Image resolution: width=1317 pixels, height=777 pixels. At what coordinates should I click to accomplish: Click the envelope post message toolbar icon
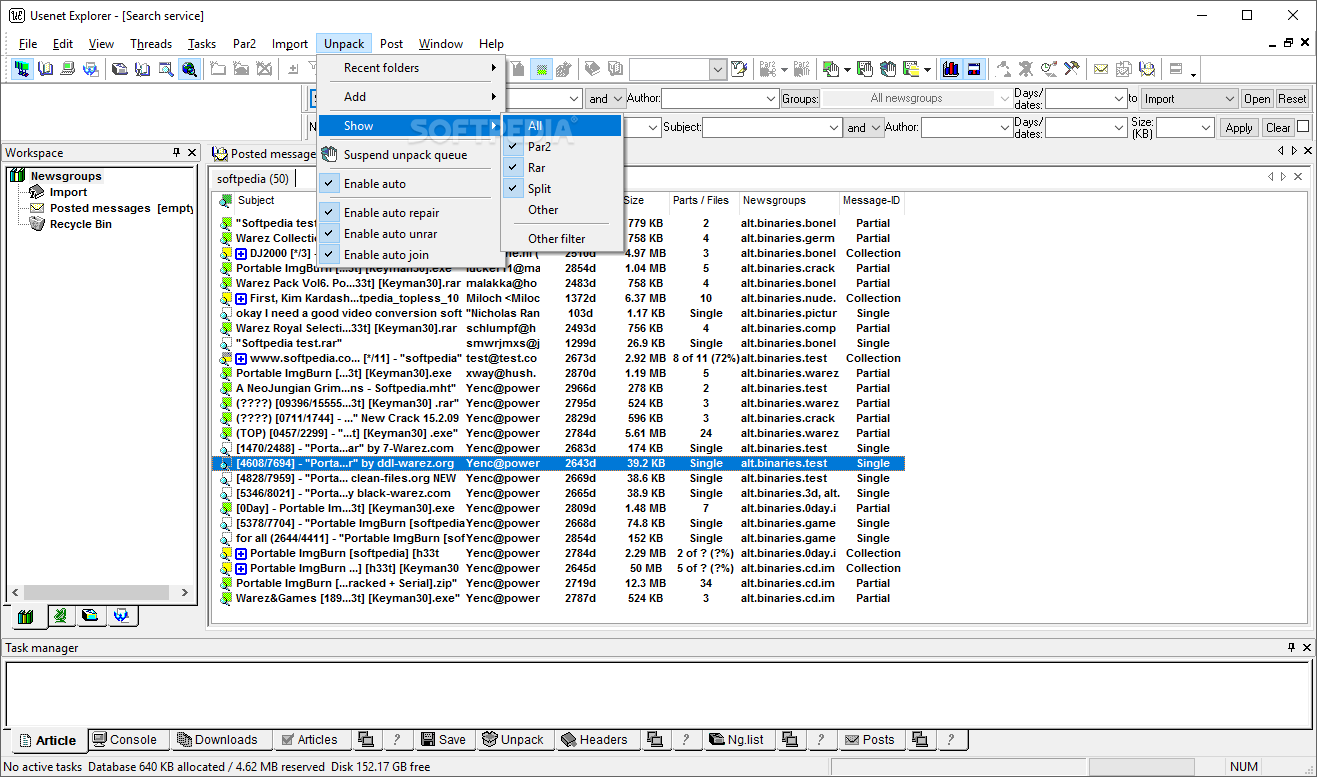click(x=1101, y=69)
